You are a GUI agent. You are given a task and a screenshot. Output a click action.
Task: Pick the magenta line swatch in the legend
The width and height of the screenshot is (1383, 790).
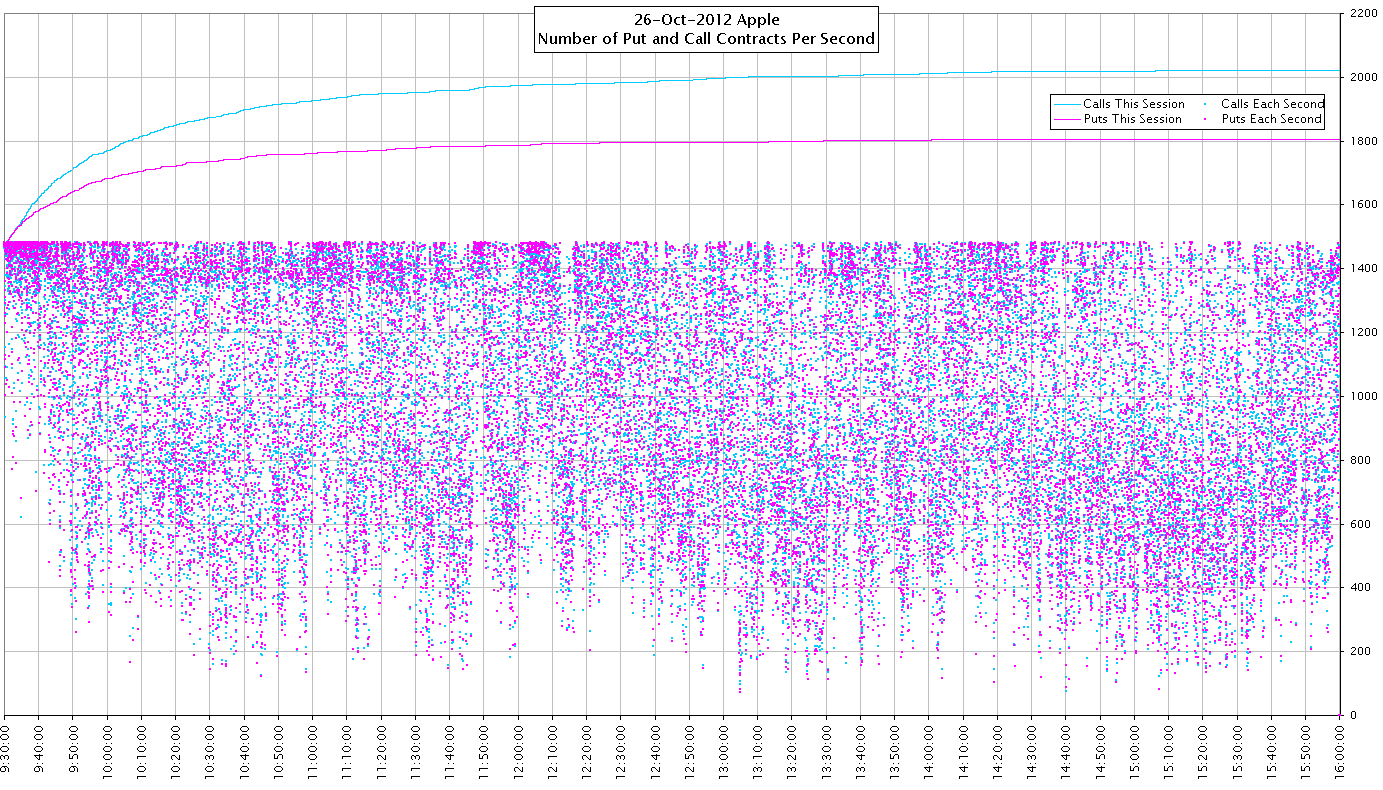(1066, 119)
